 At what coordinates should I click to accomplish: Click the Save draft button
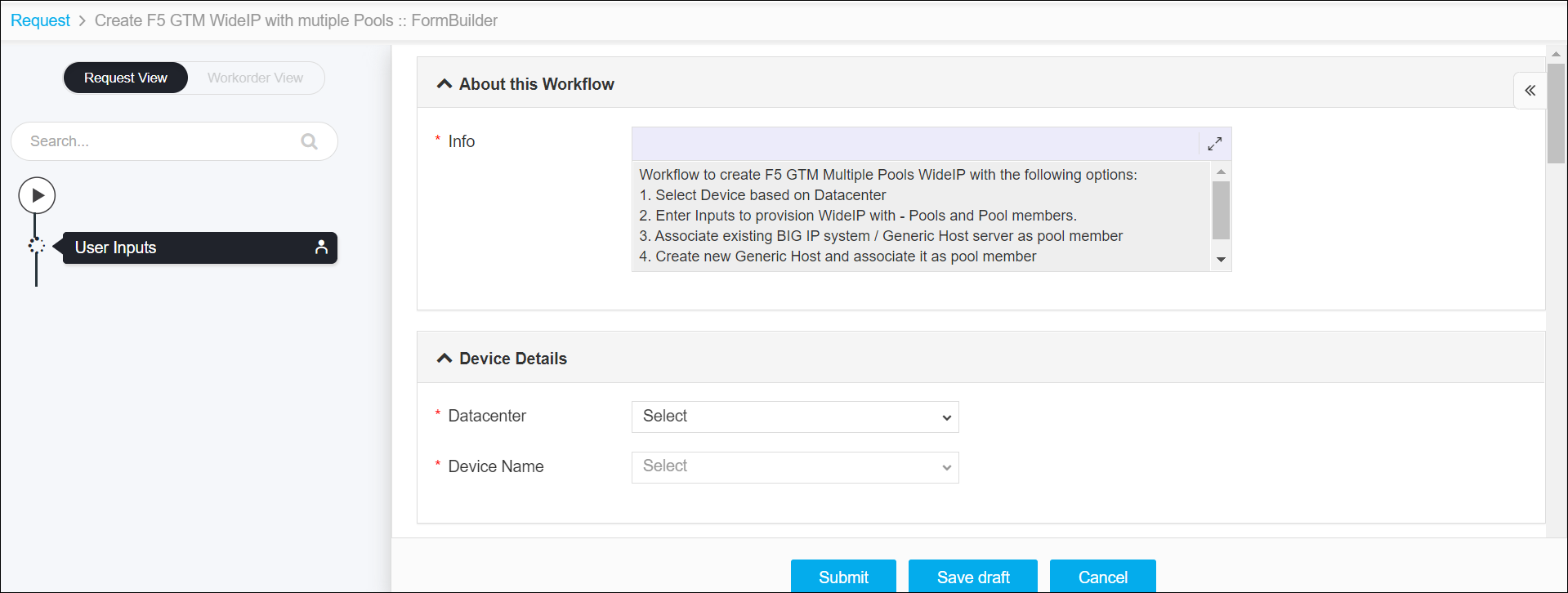pos(973,577)
